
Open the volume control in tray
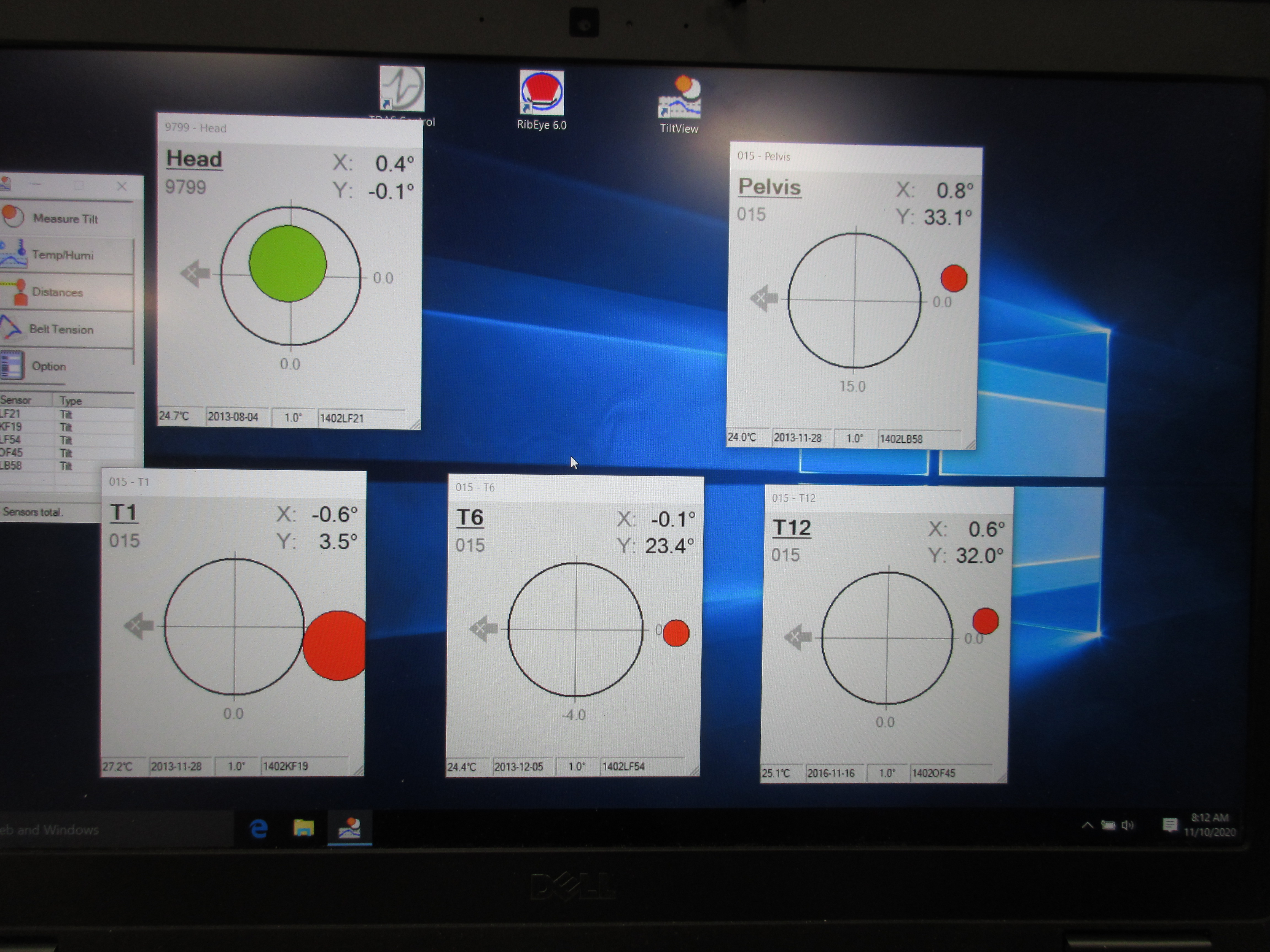(x=1128, y=825)
